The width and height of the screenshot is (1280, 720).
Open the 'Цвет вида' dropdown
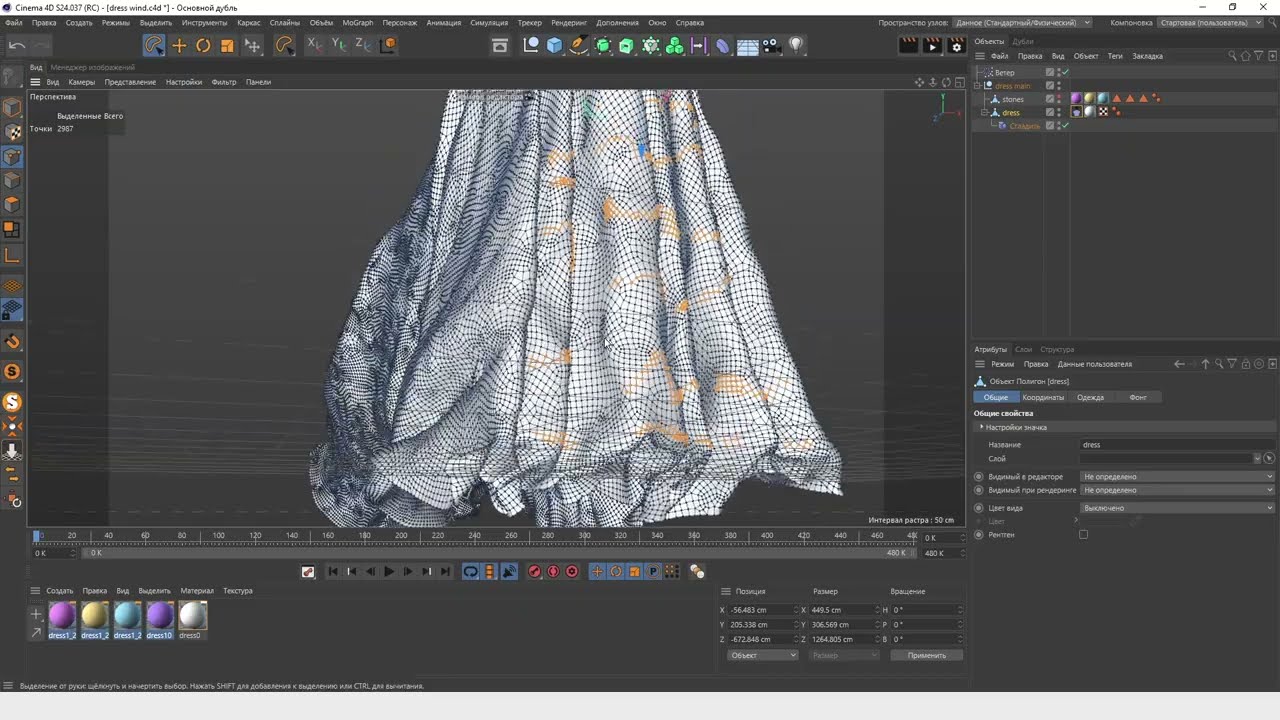pyautogui.click(x=1177, y=508)
